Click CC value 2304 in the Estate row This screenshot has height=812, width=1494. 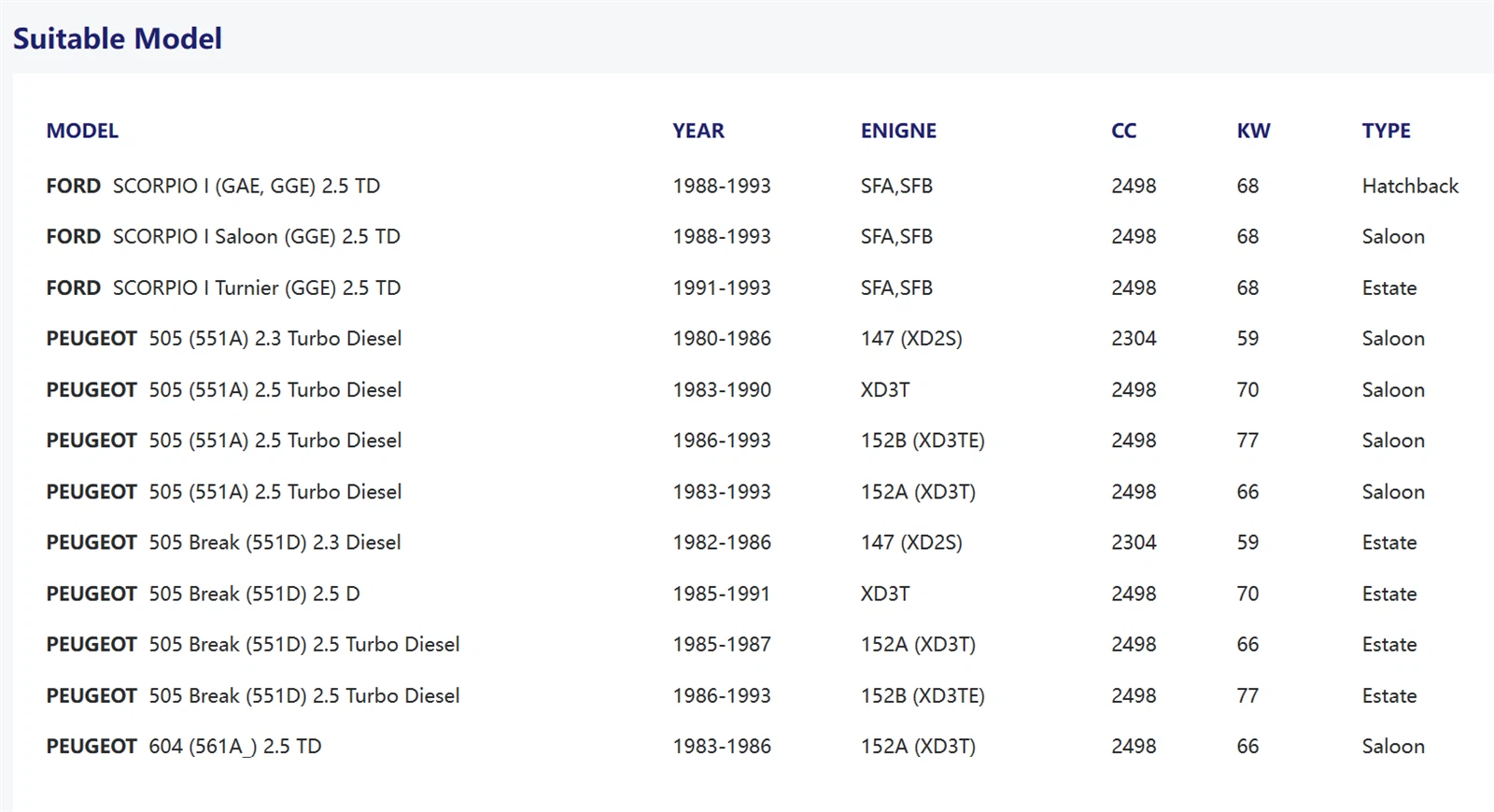pyautogui.click(x=1134, y=542)
